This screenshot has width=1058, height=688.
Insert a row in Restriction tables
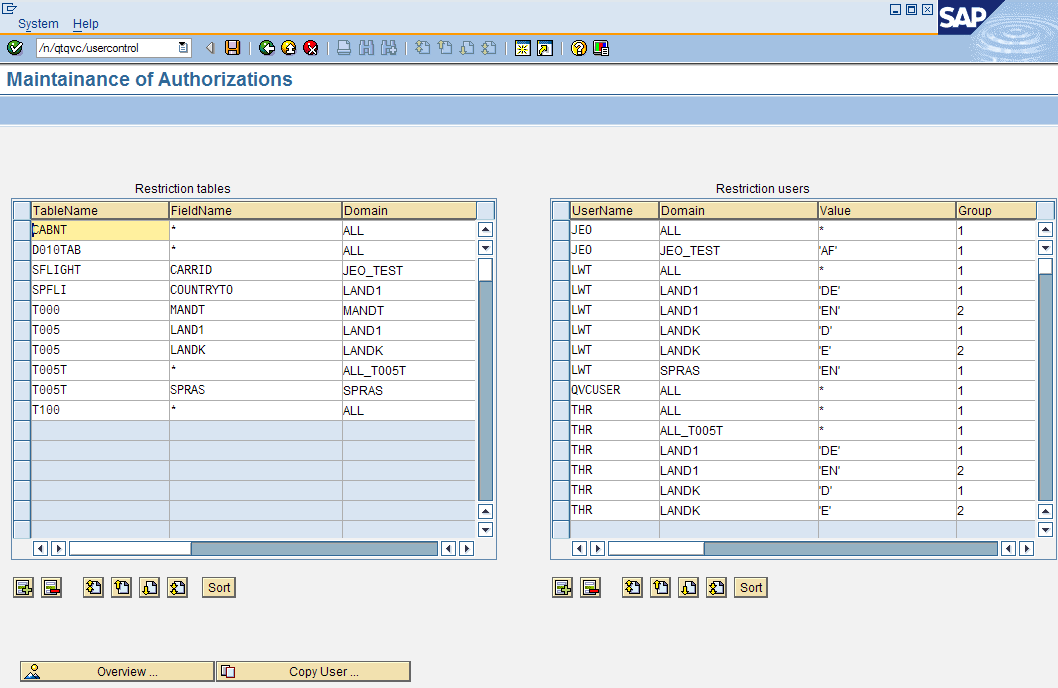click(22, 587)
